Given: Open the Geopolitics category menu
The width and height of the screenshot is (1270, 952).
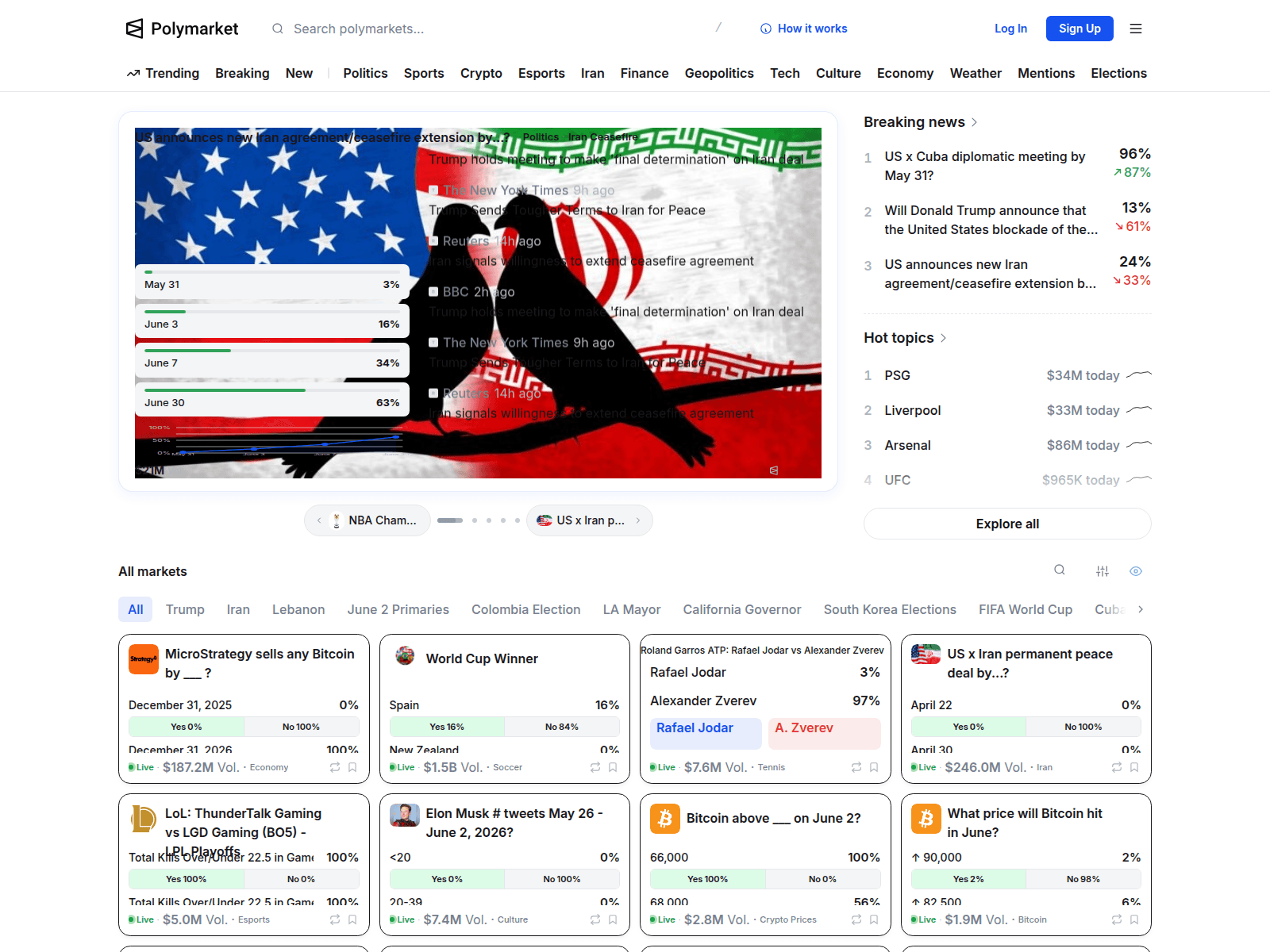Looking at the screenshot, I should point(719,73).
